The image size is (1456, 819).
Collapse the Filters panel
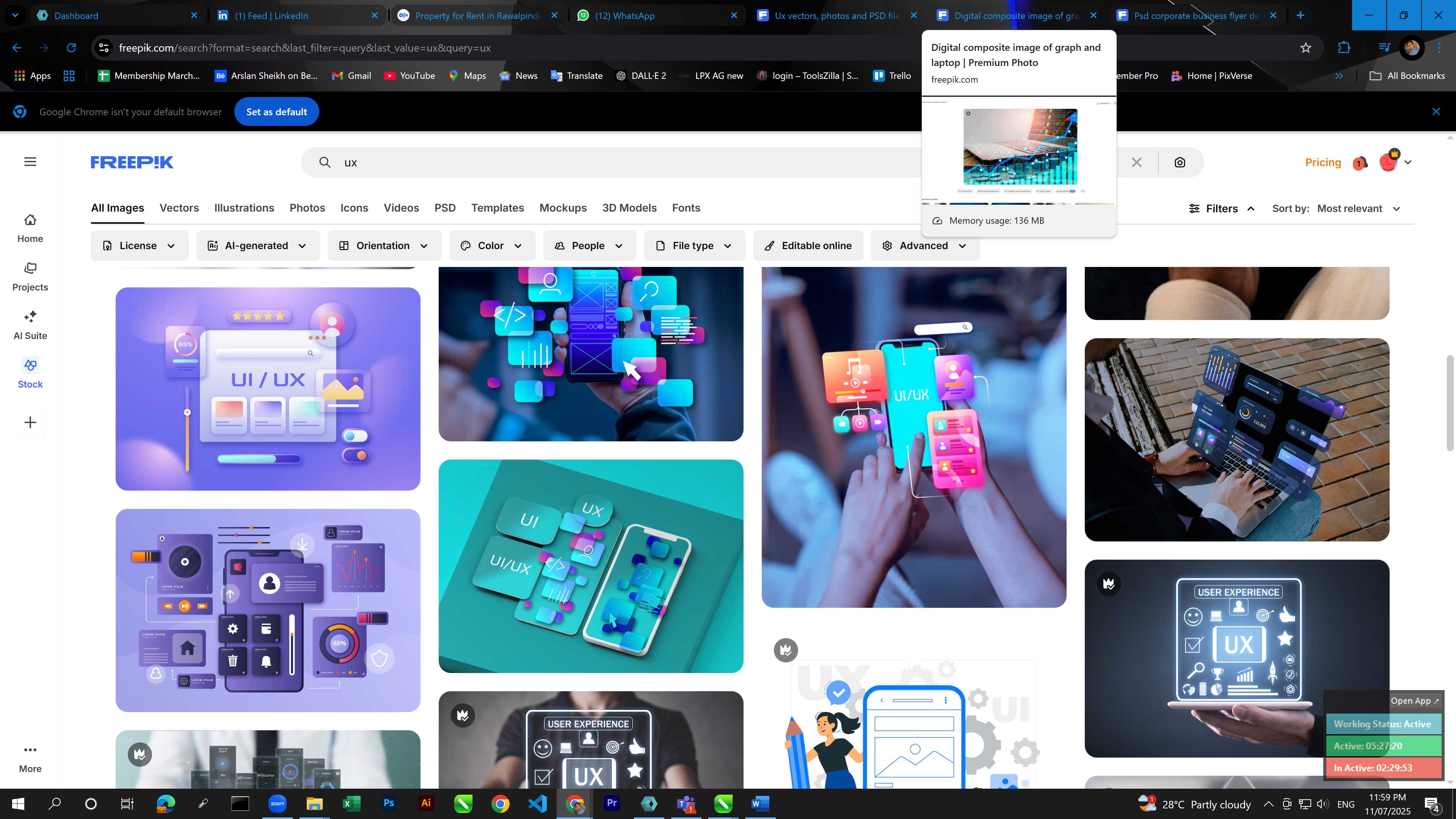(x=1222, y=209)
